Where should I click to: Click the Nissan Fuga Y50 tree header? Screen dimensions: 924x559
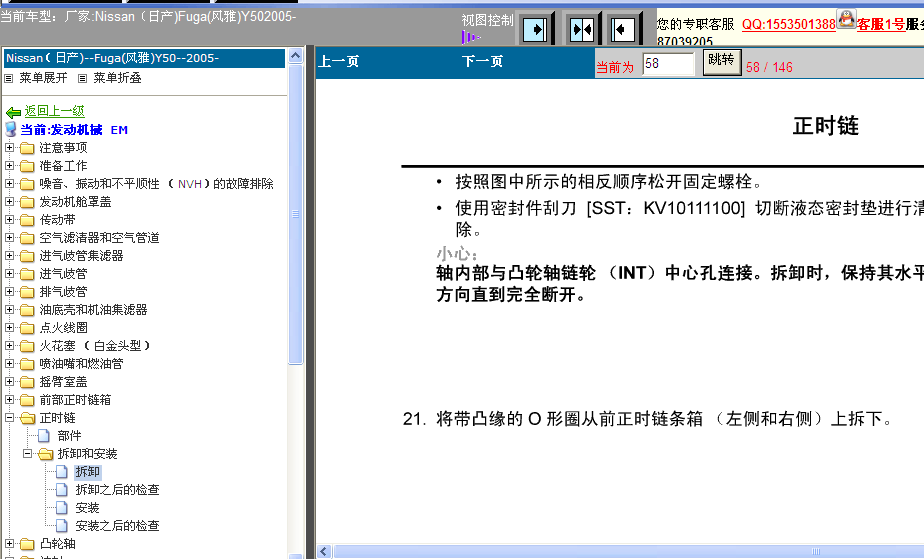coord(144,58)
